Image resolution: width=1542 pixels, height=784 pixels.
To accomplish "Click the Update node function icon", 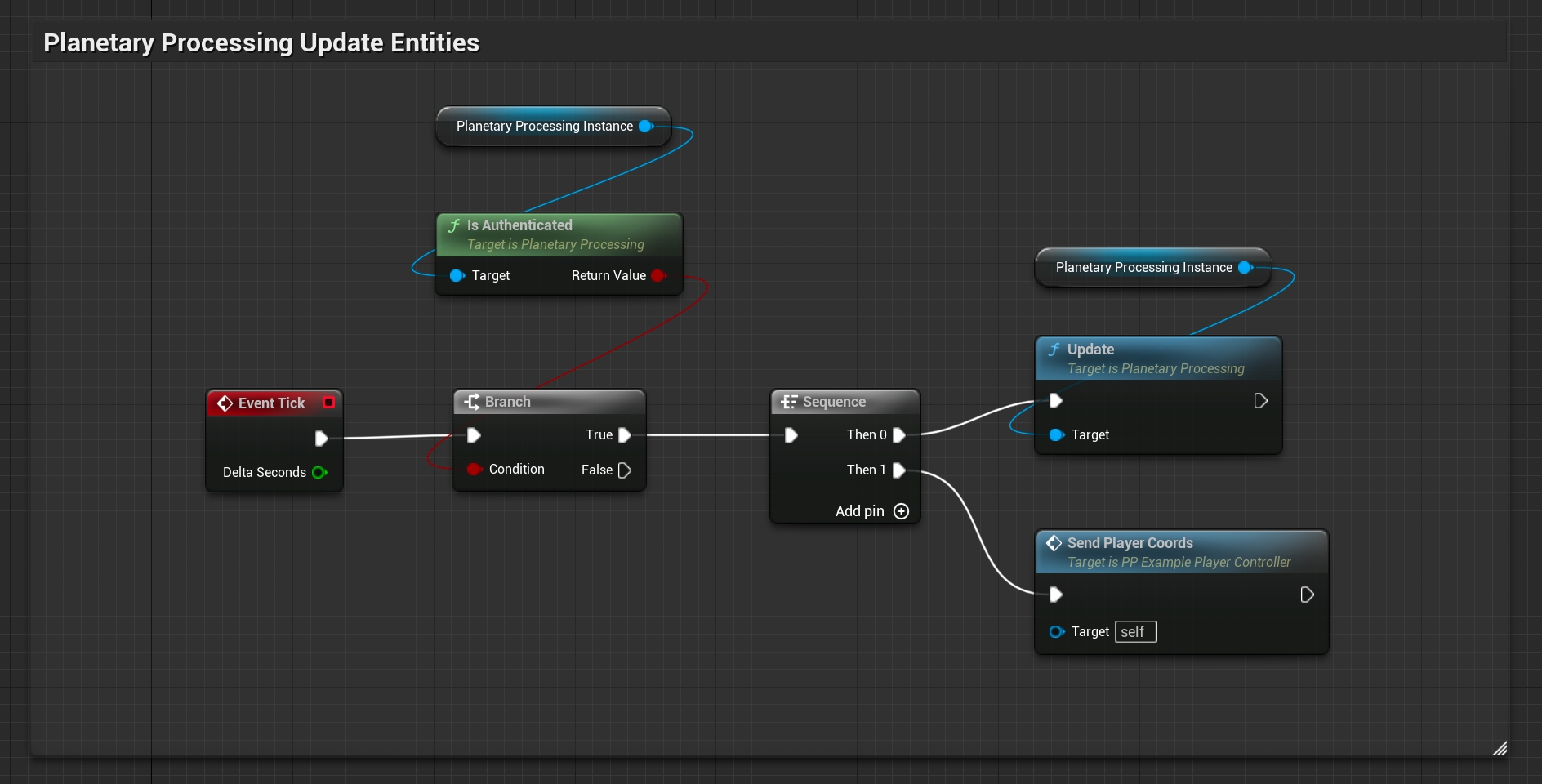I will pos(1054,350).
